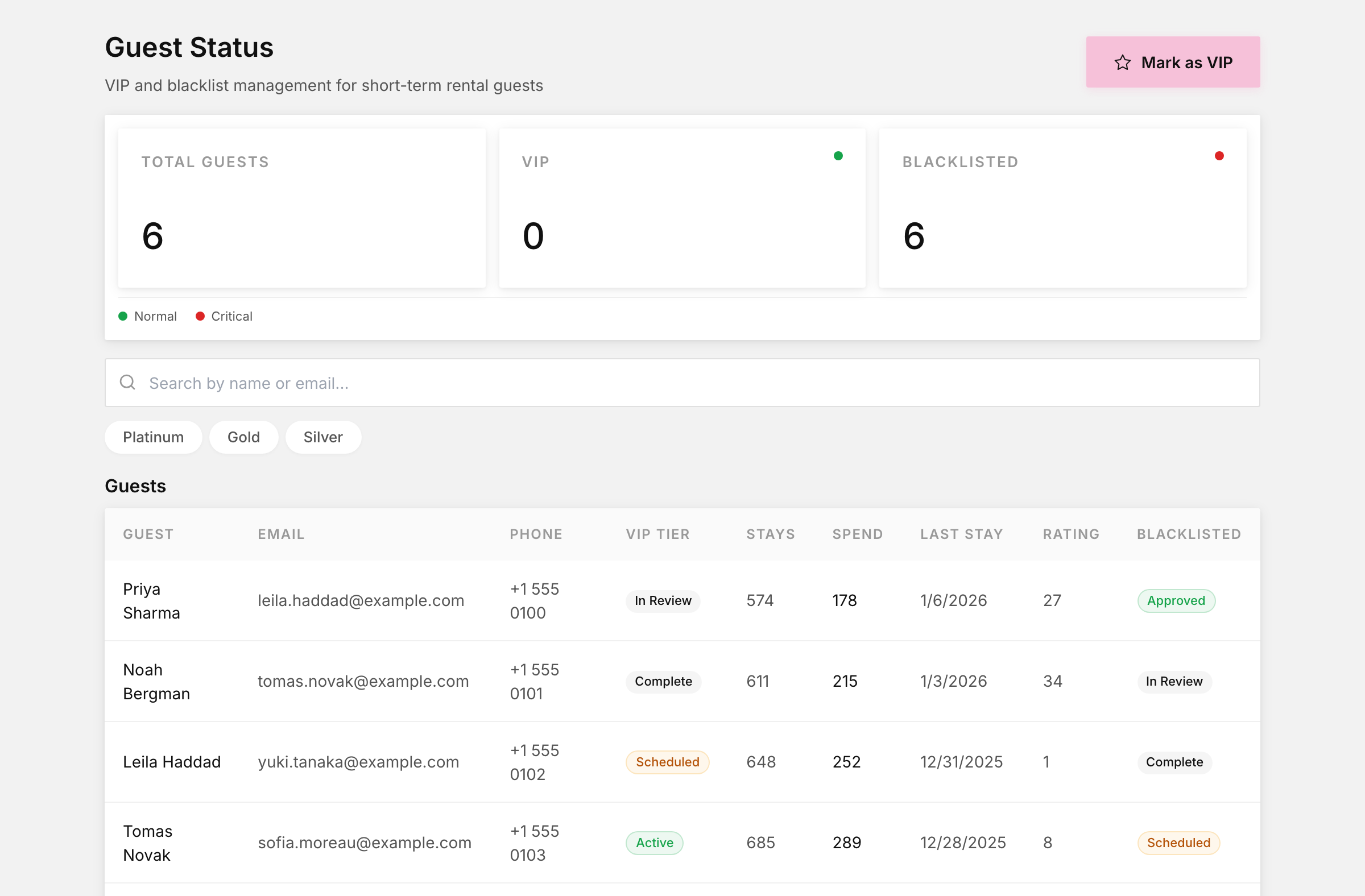Image resolution: width=1365 pixels, height=896 pixels.
Task: Click email leila.haddad@example.com
Action: [x=361, y=601]
